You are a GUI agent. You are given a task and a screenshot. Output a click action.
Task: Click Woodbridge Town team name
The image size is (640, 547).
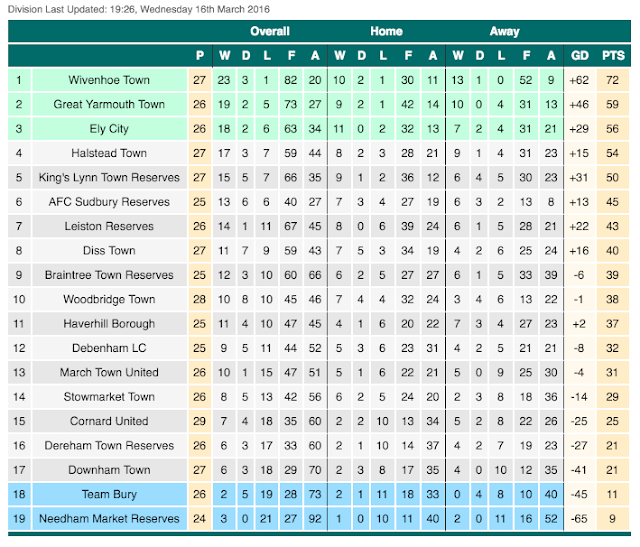click(x=109, y=300)
